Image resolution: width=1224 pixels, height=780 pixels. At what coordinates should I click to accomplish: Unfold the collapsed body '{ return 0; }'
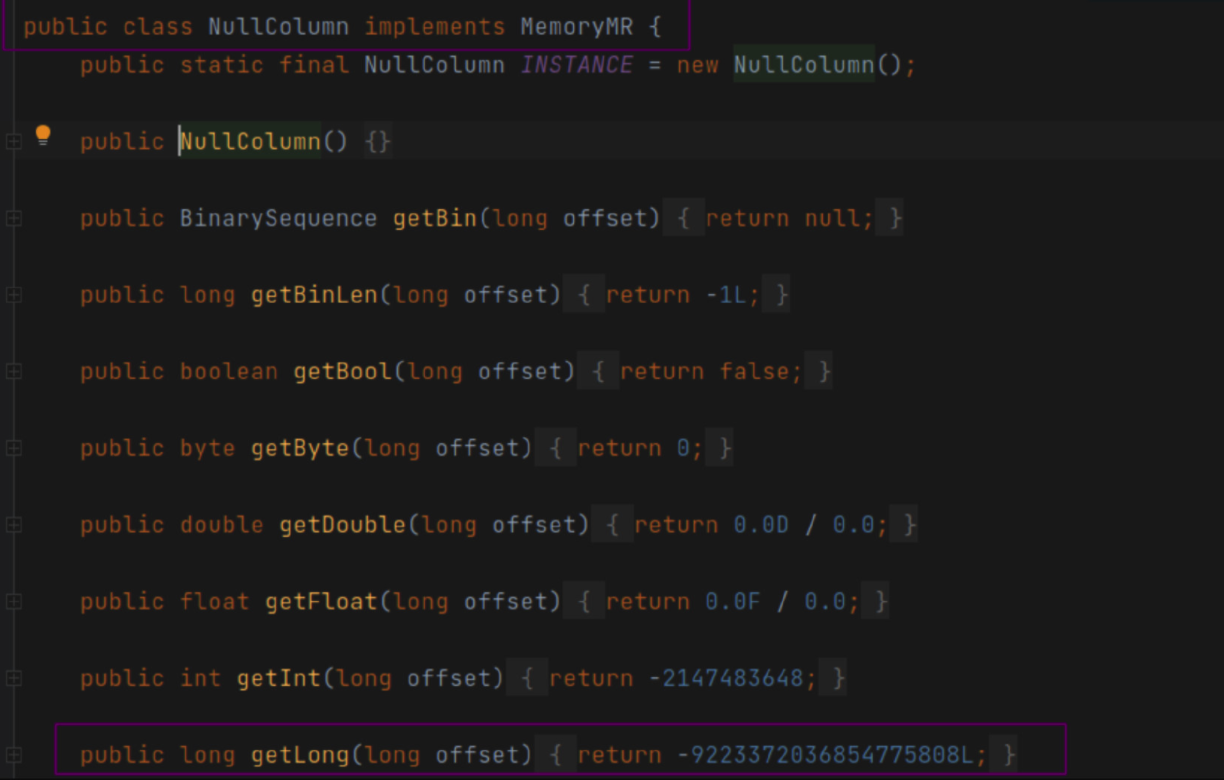[635, 448]
